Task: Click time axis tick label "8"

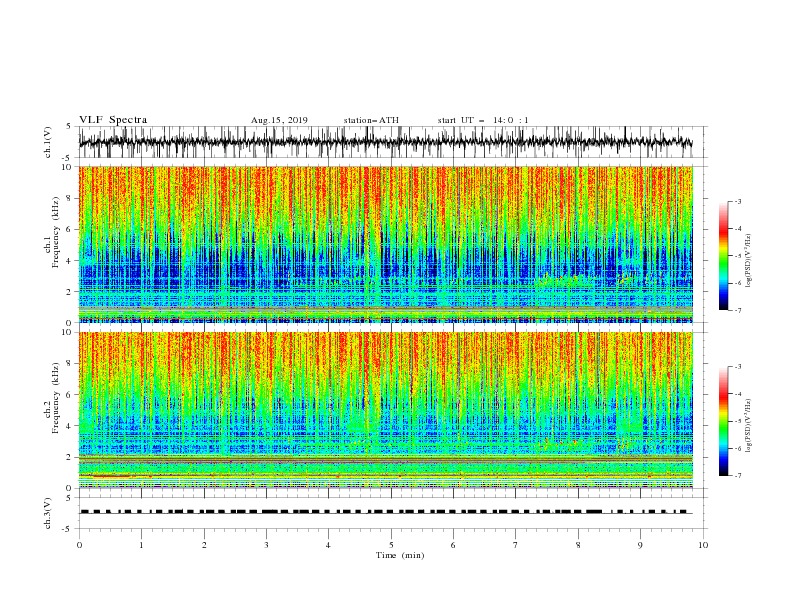Action: (x=578, y=545)
